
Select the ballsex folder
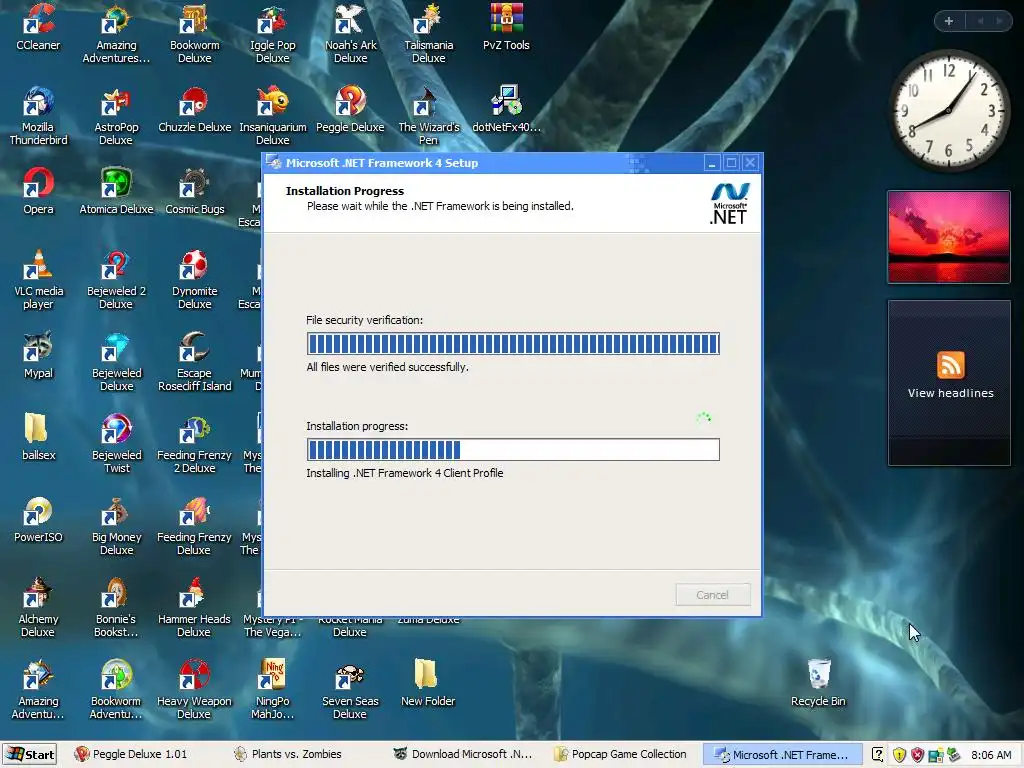[x=38, y=430]
